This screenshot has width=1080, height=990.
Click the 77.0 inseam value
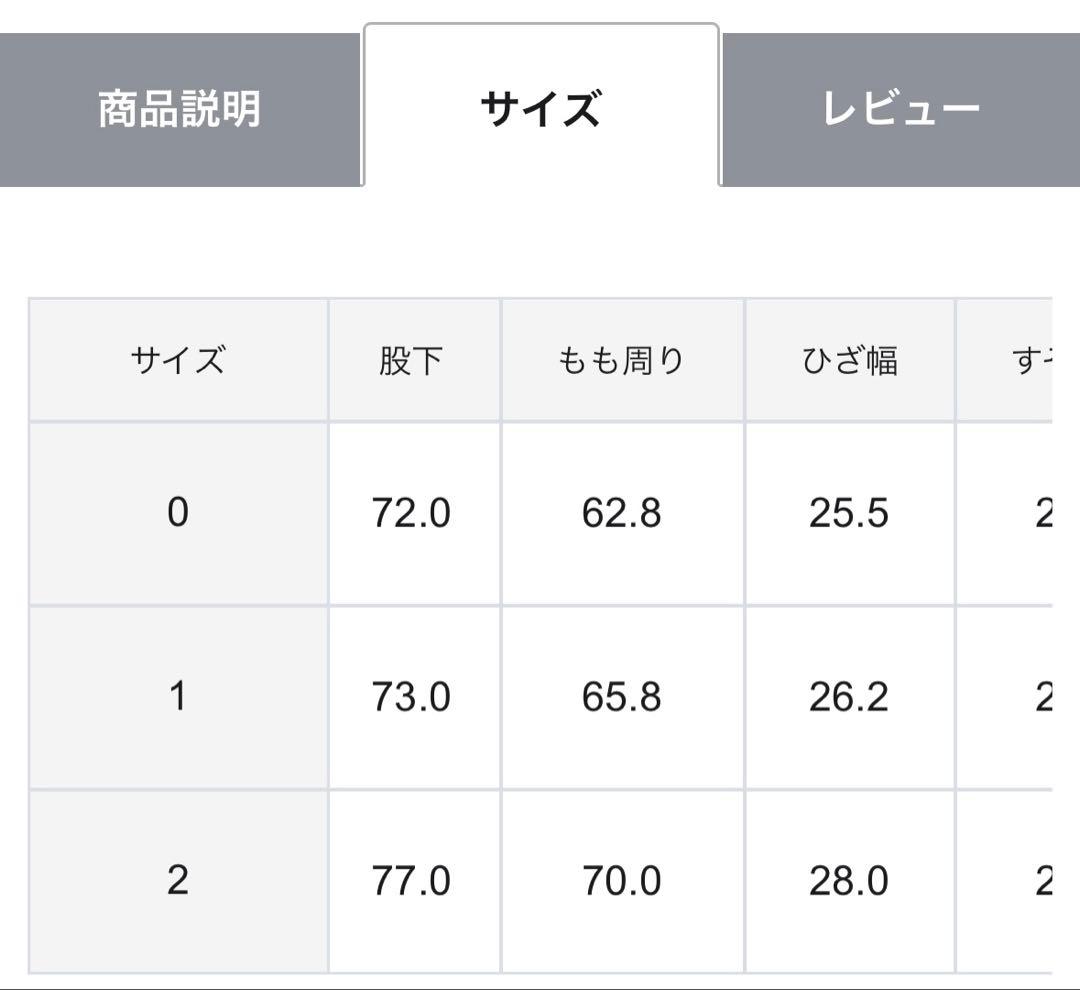tap(412, 880)
